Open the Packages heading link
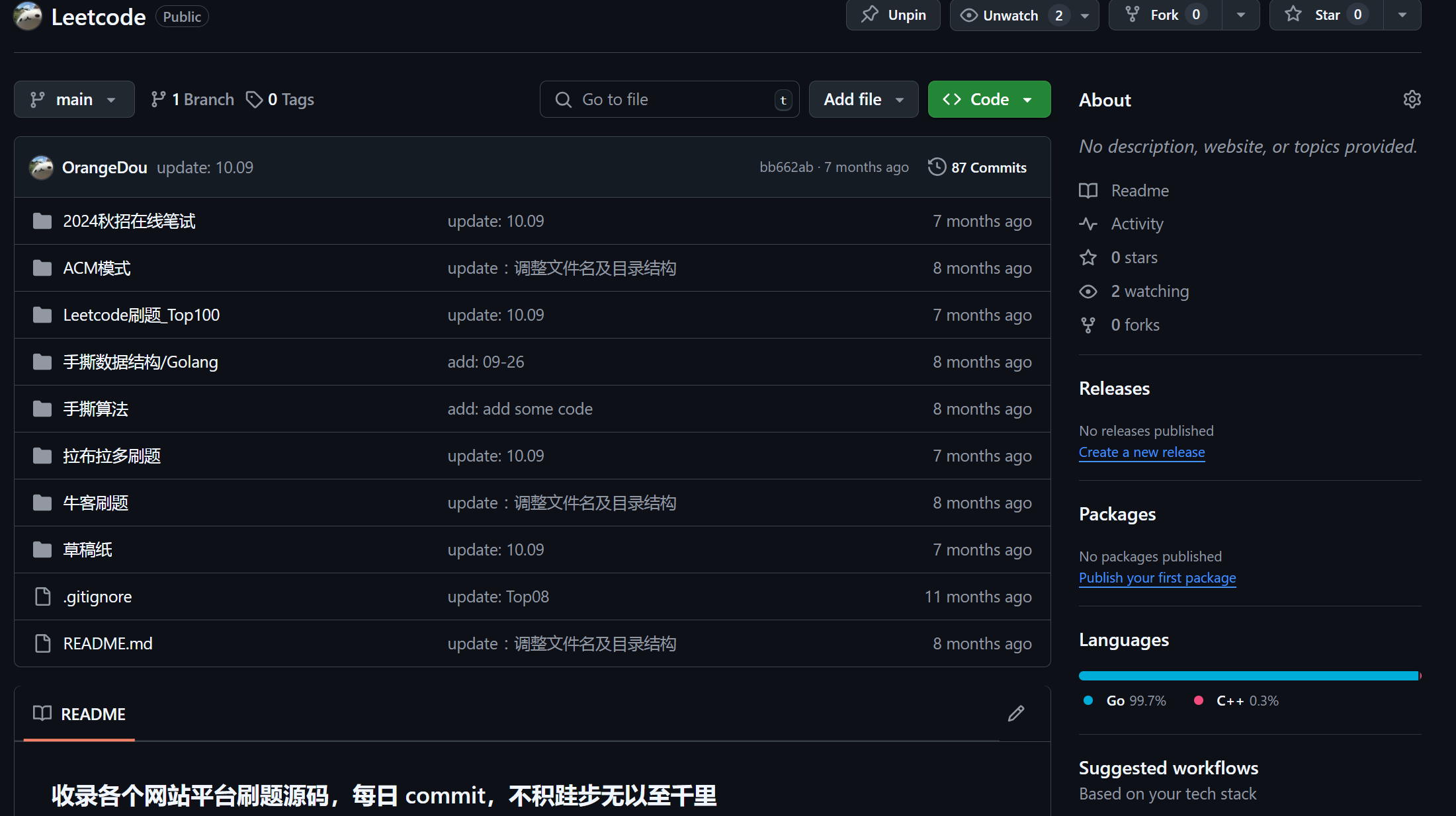1456x816 pixels. 1117,514
